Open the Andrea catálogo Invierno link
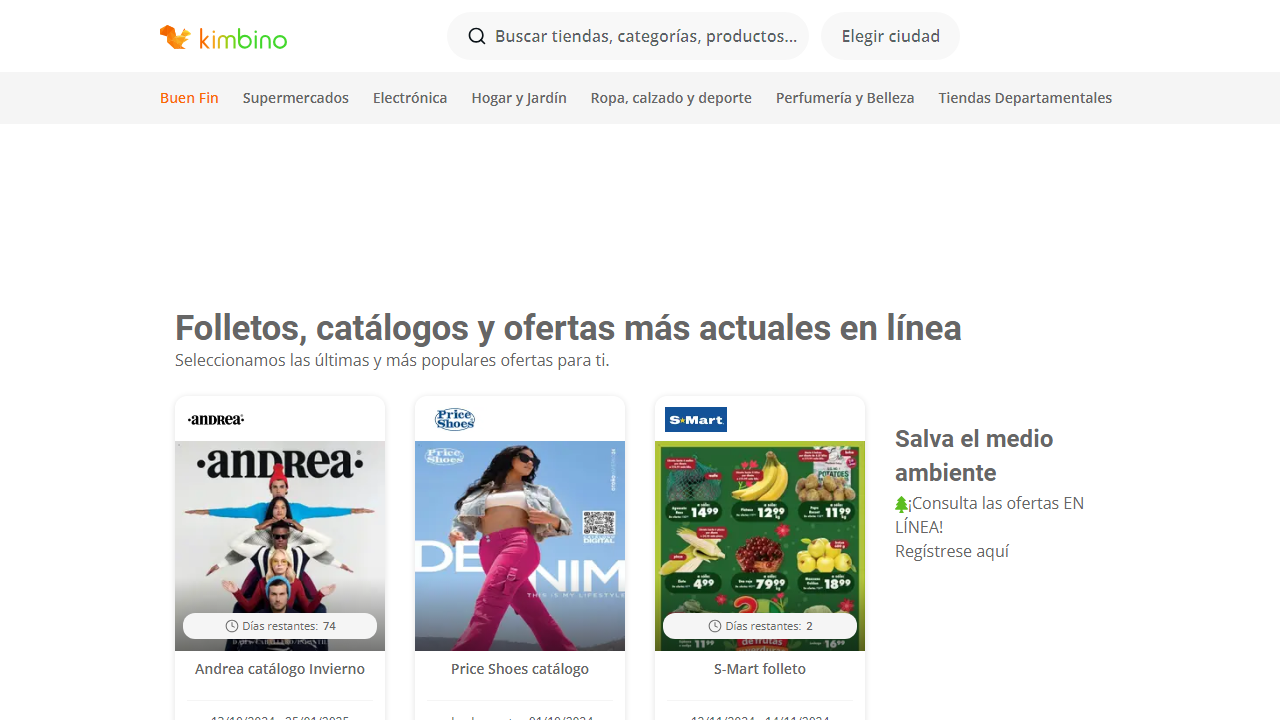This screenshot has height=720, width=1280. pyautogui.click(x=279, y=668)
